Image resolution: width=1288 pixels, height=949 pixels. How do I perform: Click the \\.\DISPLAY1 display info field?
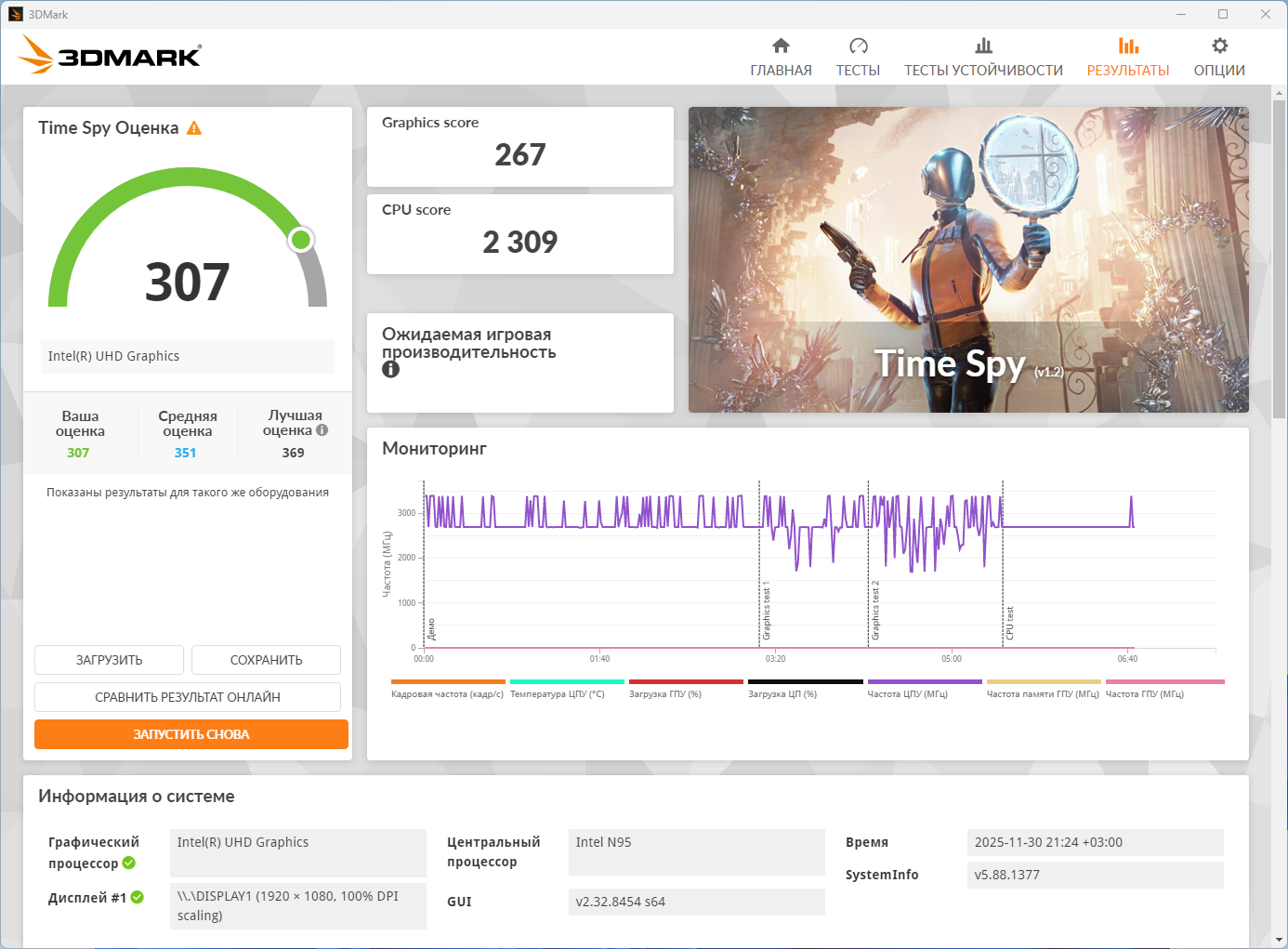click(x=297, y=905)
